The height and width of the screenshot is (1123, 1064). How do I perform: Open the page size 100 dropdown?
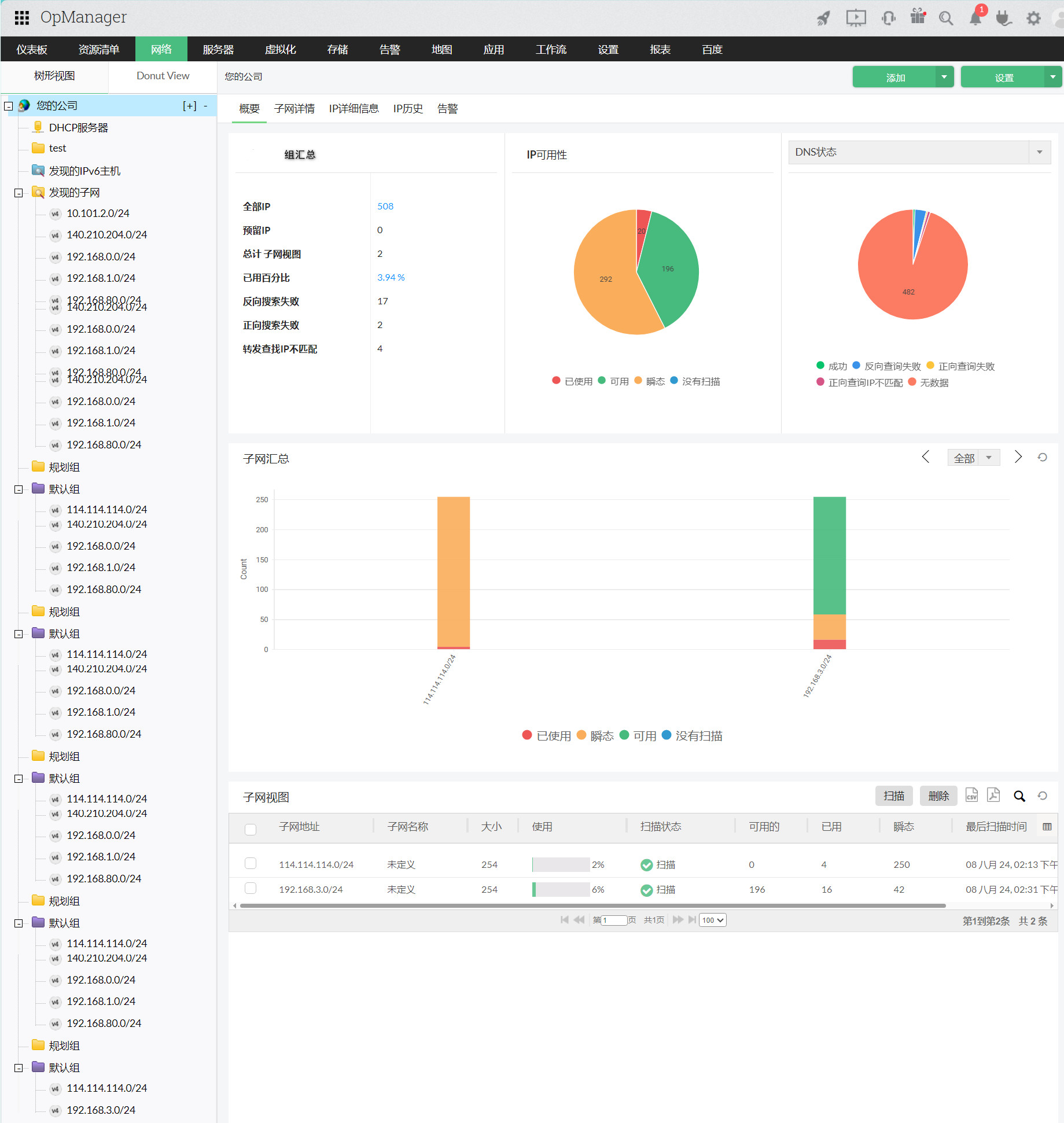(712, 920)
